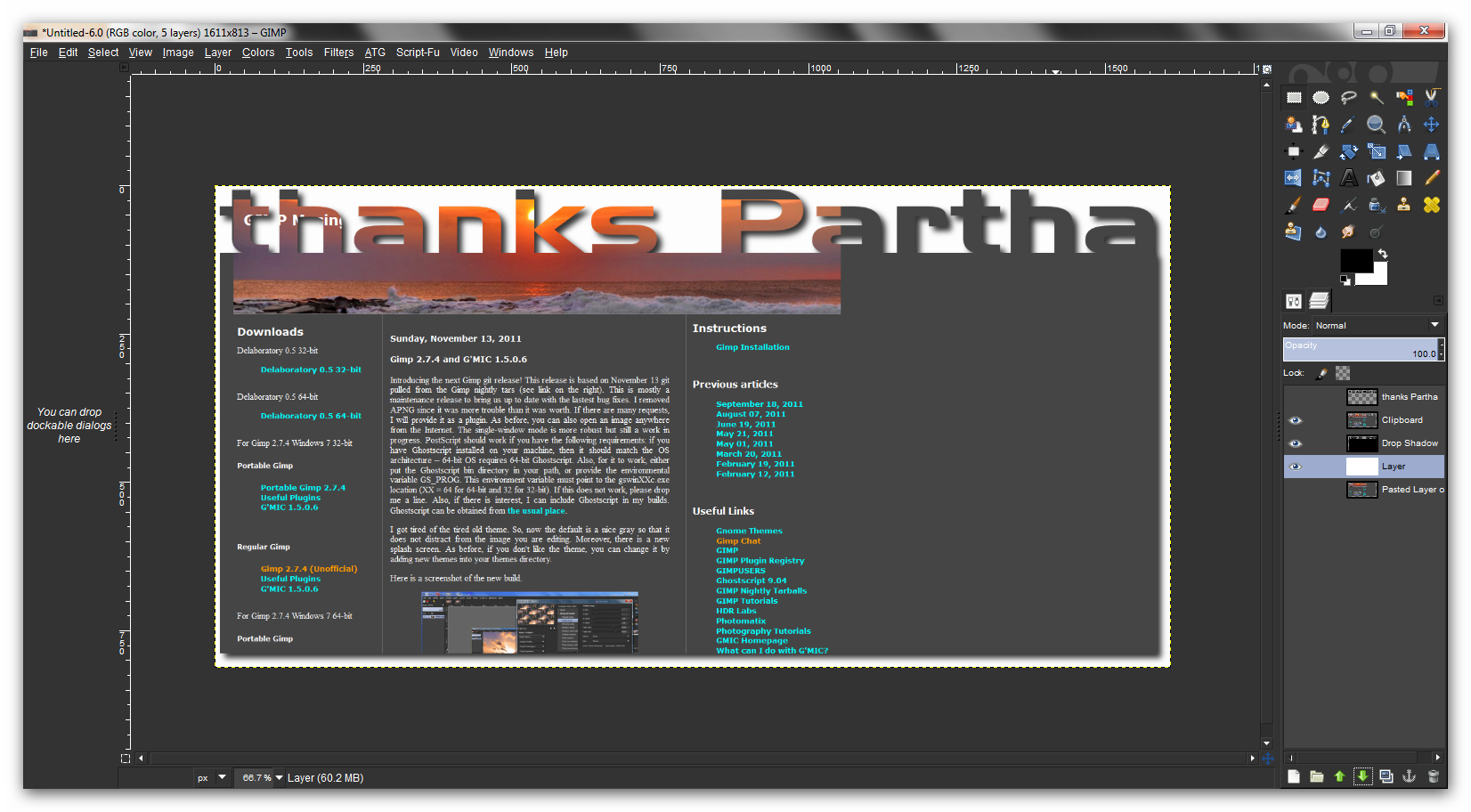
Task: Activate the Paths pen tool
Action: tap(1321, 125)
